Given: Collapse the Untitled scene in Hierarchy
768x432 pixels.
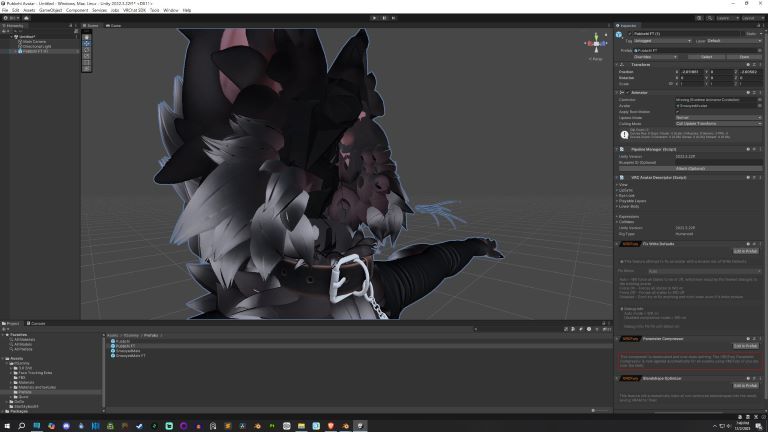Looking at the screenshot, I should [11, 37].
